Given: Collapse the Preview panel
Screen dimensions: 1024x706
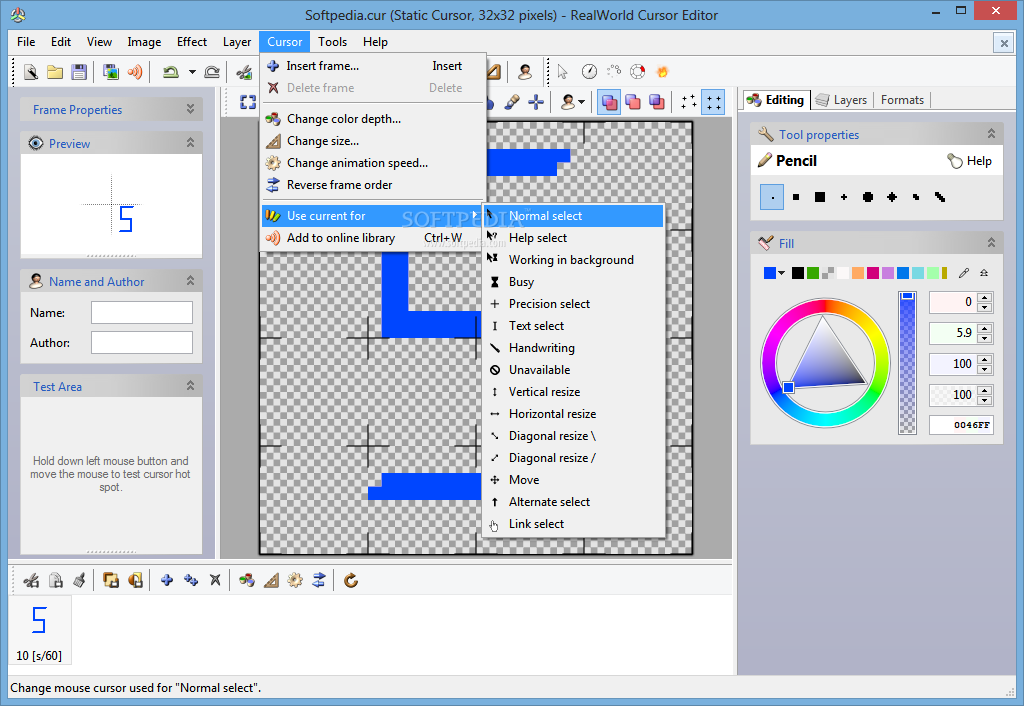Looking at the screenshot, I should pos(190,142).
